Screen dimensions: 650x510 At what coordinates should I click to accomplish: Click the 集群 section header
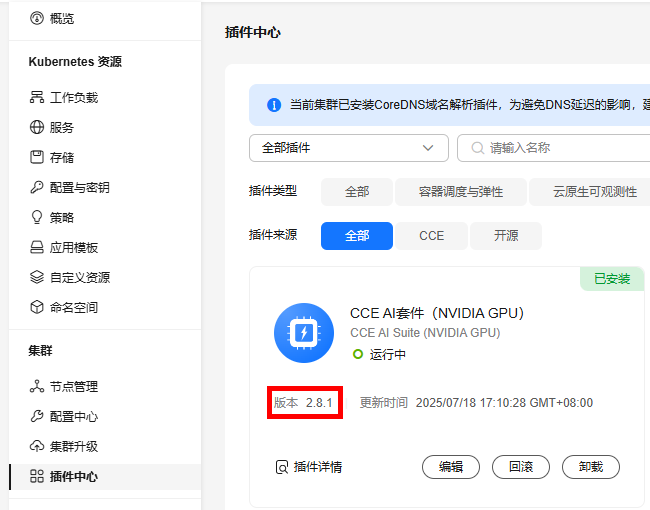(40, 351)
